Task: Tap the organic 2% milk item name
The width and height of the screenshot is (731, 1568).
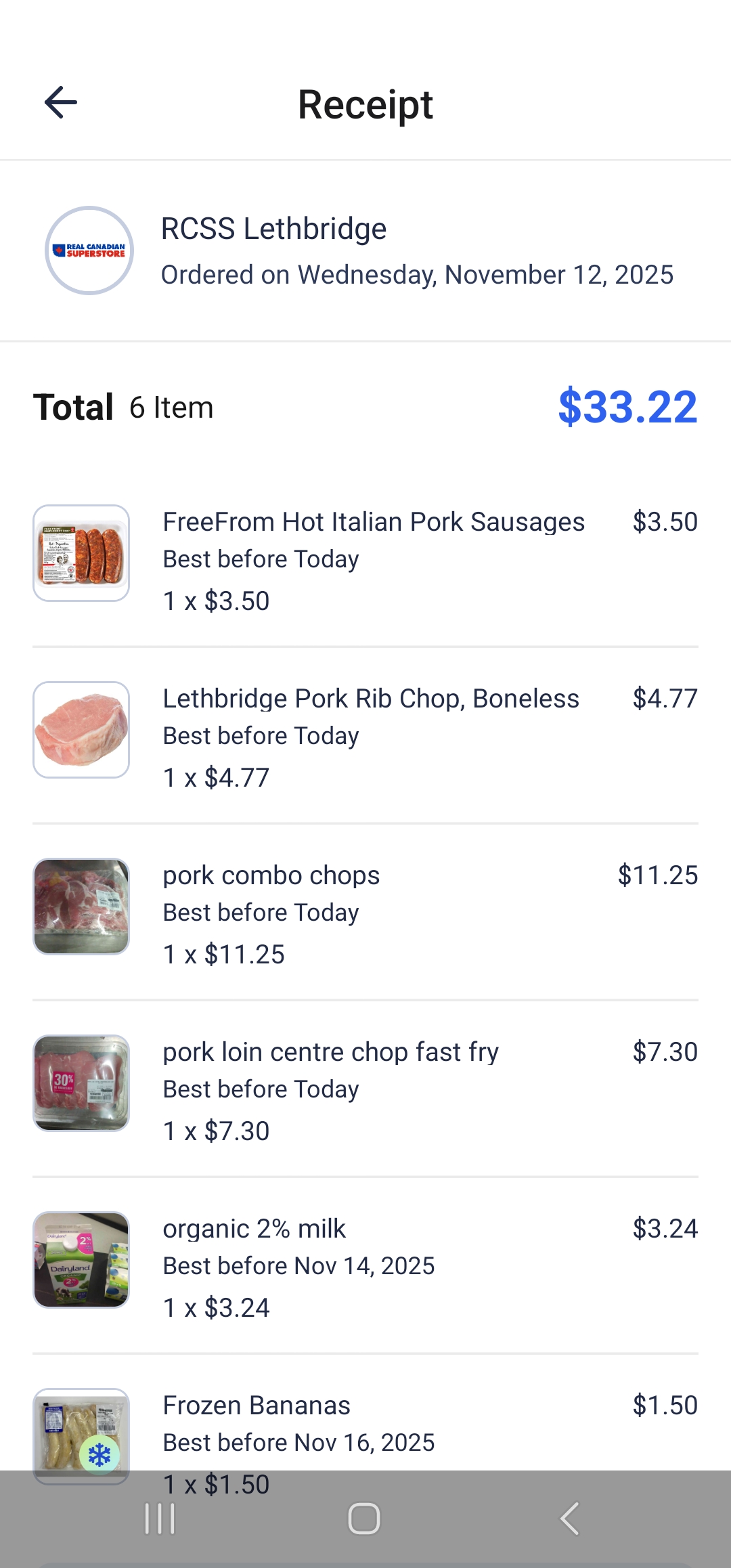Action: [254, 1229]
